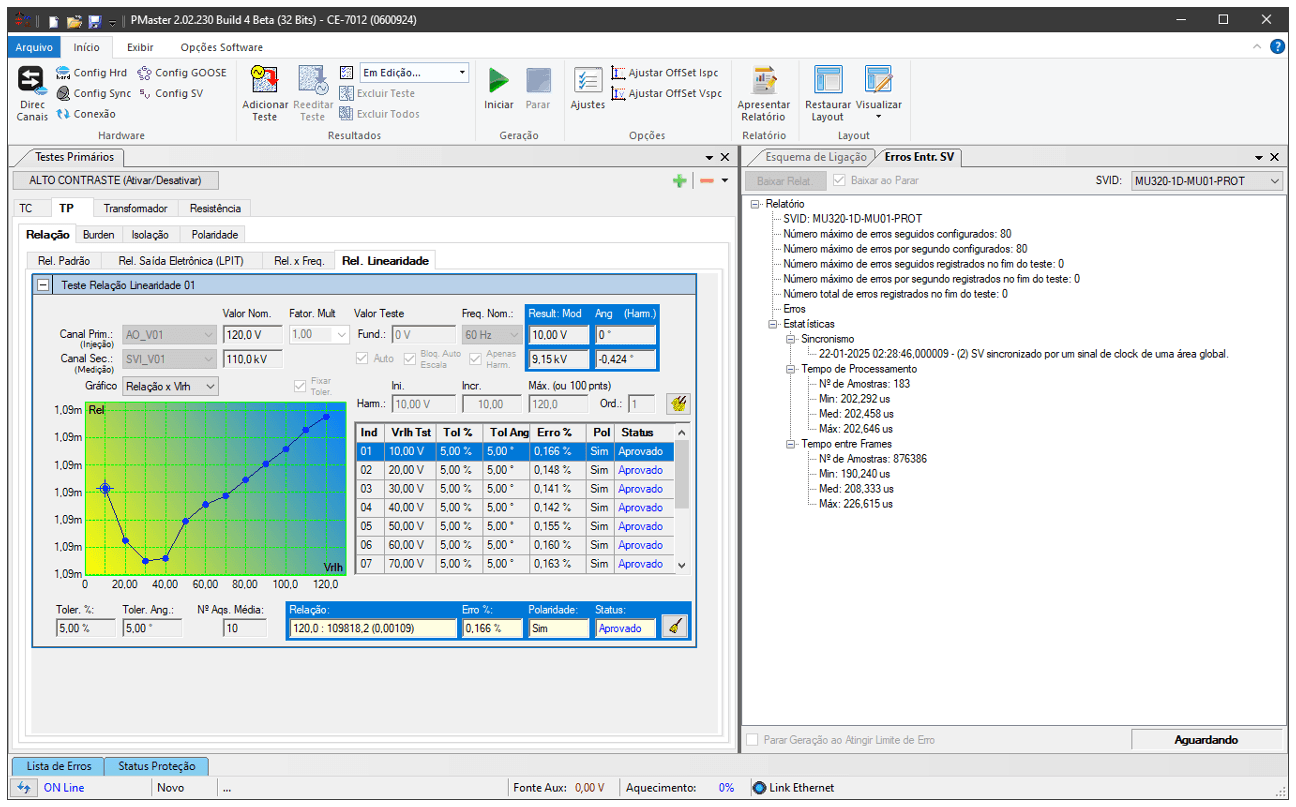Open Config GOOSE in the Hardware group

pos(182,73)
